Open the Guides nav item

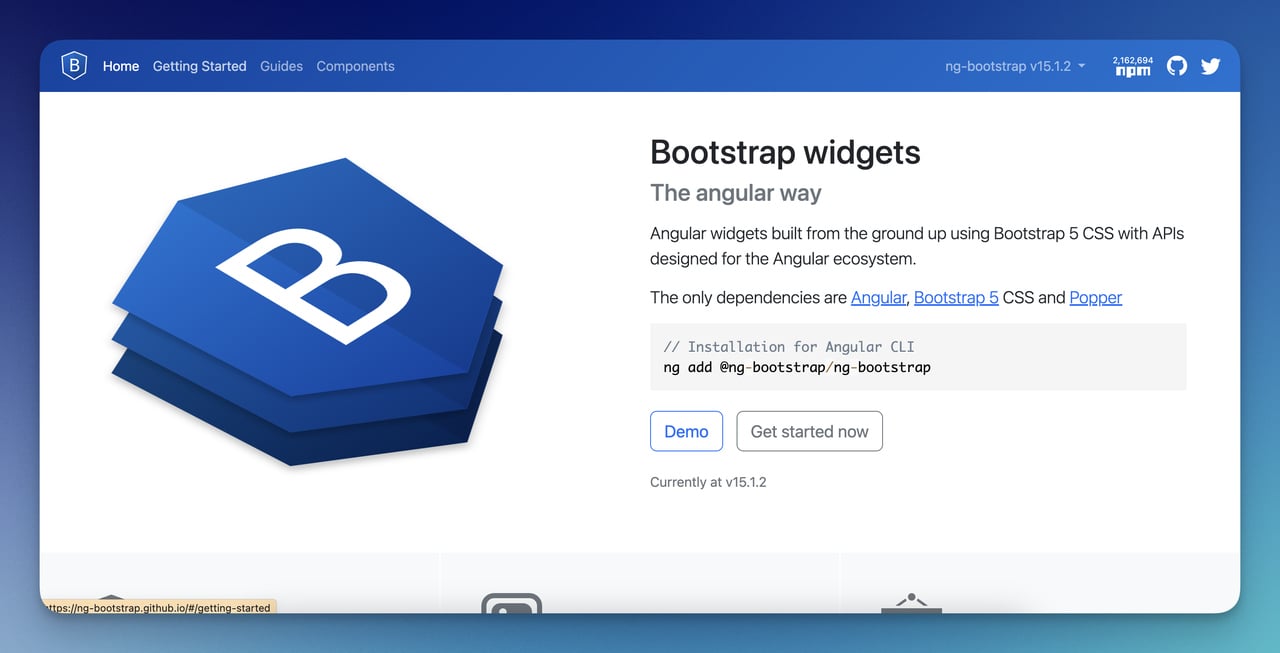pos(281,66)
